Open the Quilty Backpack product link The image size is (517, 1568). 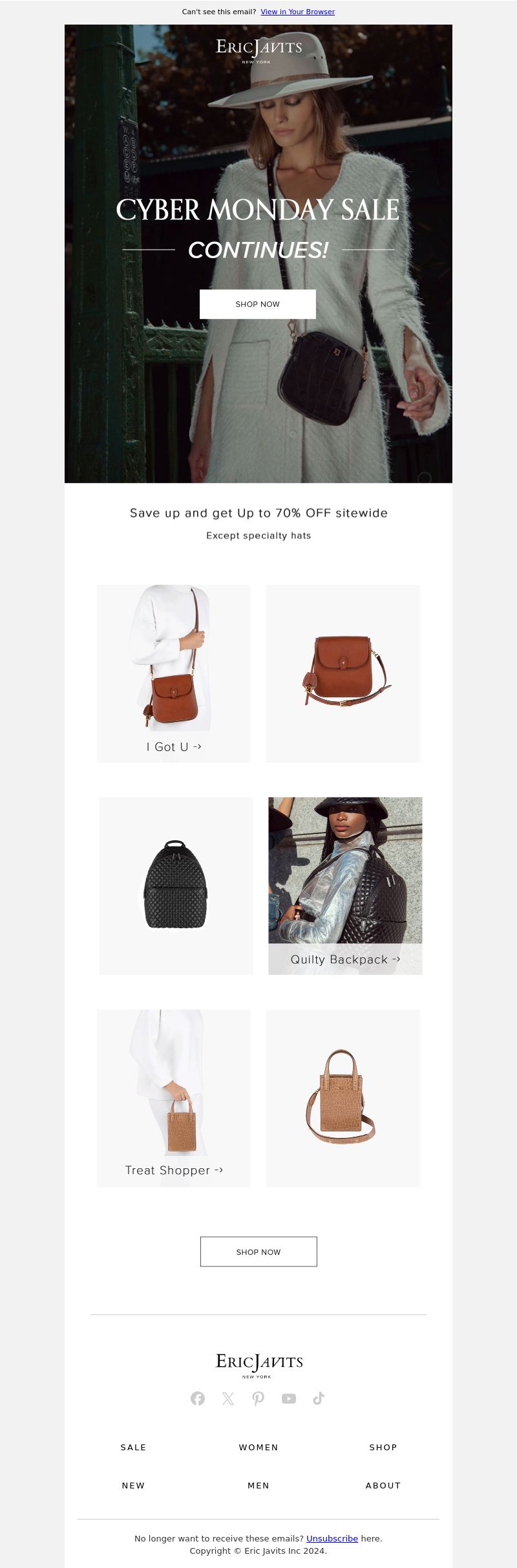point(345,959)
